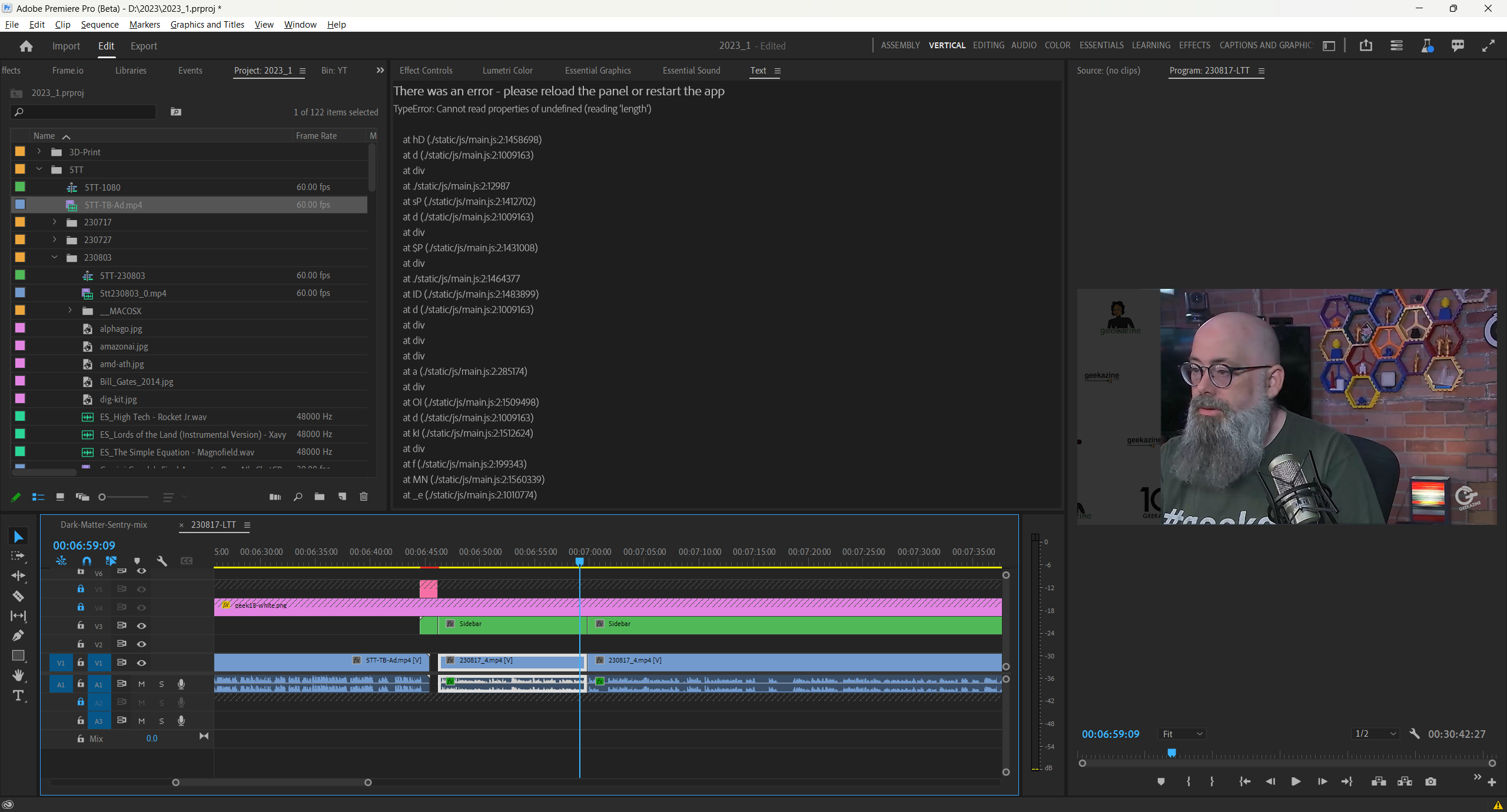Viewport: 1507px width, 812px height.
Task: Enable snapping with the magnet icon
Action: pos(87,561)
